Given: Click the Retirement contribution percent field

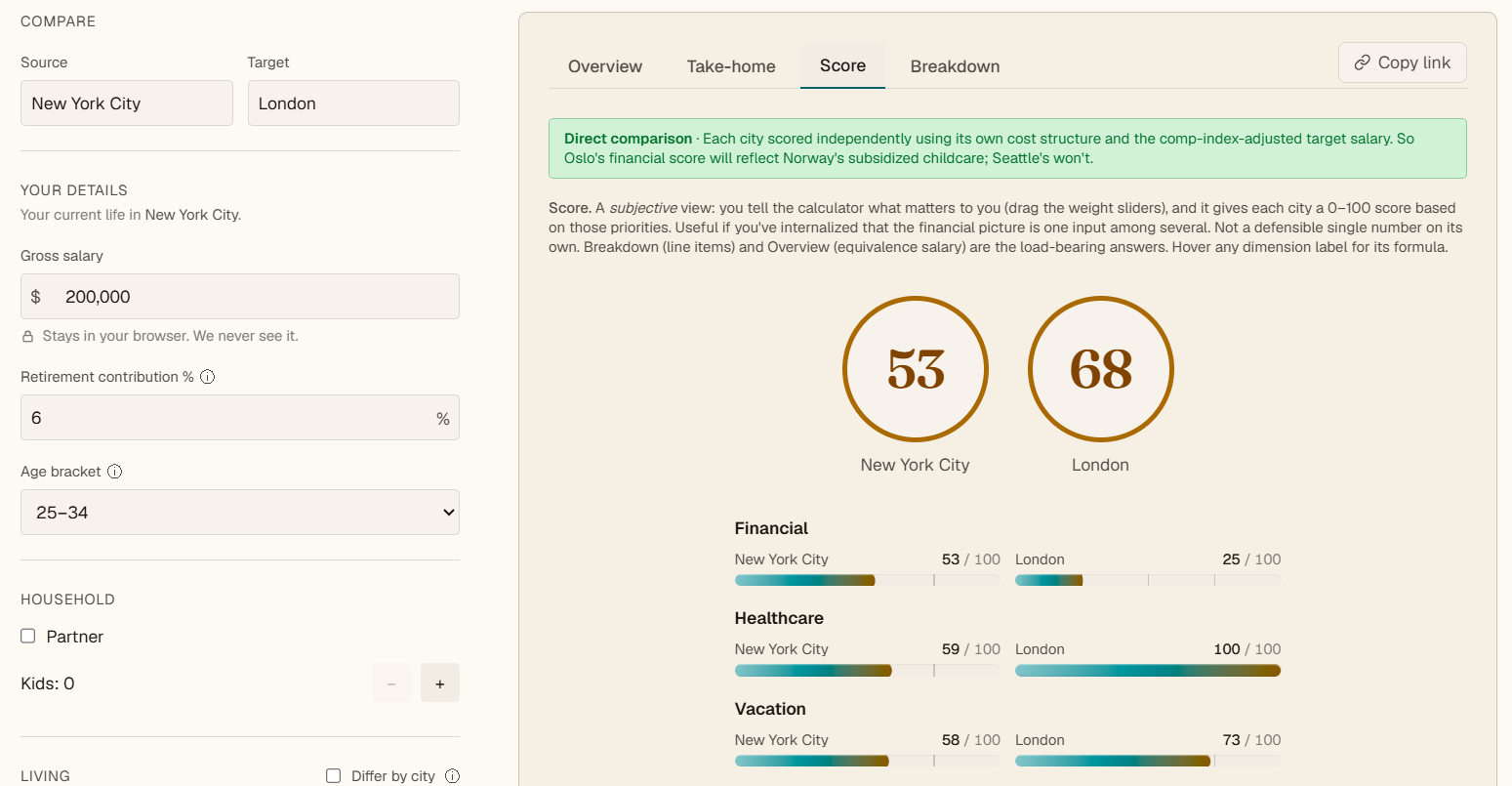Looking at the screenshot, I should tap(240, 418).
